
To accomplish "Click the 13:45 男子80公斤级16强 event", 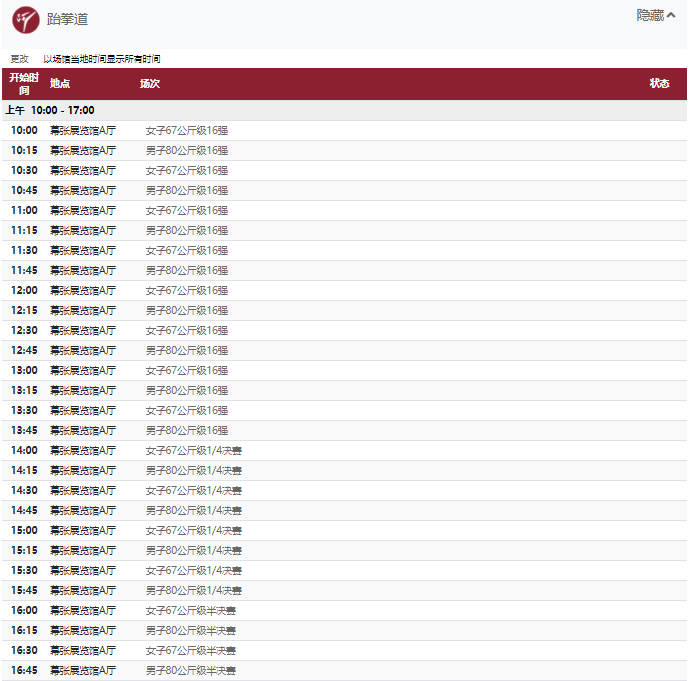I will [187, 431].
